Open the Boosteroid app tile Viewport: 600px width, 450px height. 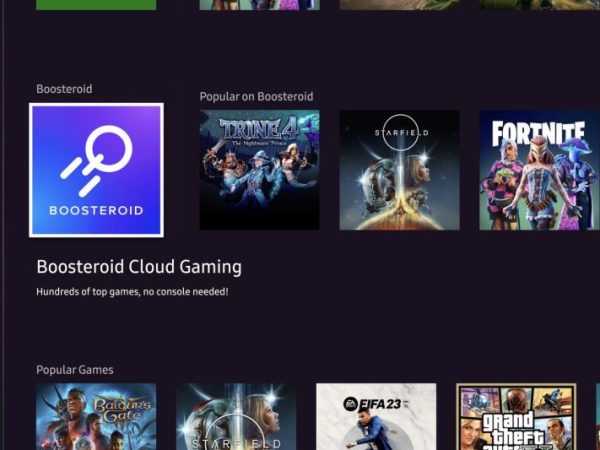[x=96, y=170]
